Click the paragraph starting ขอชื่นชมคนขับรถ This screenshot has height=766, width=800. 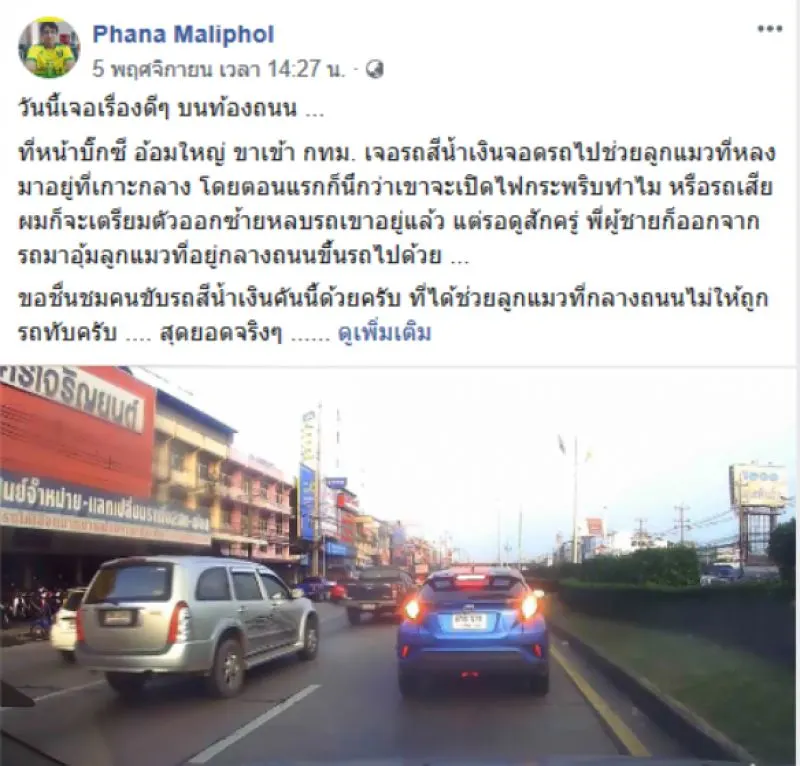393,315
